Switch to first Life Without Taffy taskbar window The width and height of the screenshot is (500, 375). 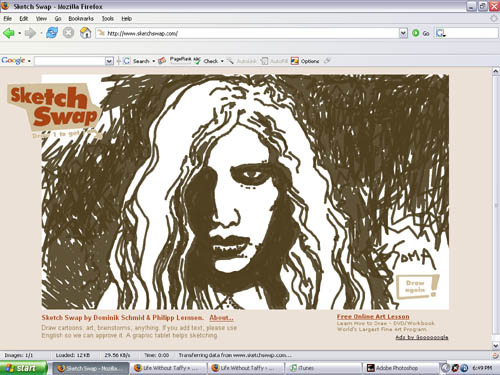pos(168,368)
